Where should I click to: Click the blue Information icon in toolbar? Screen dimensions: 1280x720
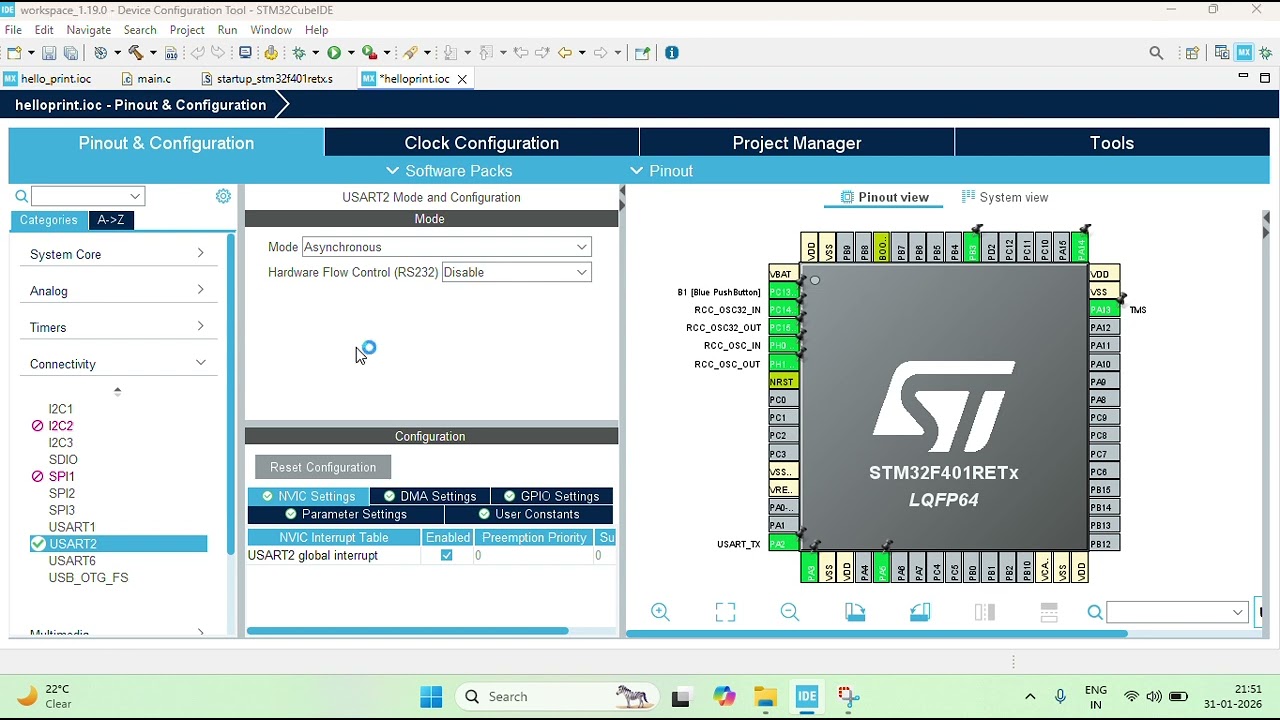(x=672, y=53)
